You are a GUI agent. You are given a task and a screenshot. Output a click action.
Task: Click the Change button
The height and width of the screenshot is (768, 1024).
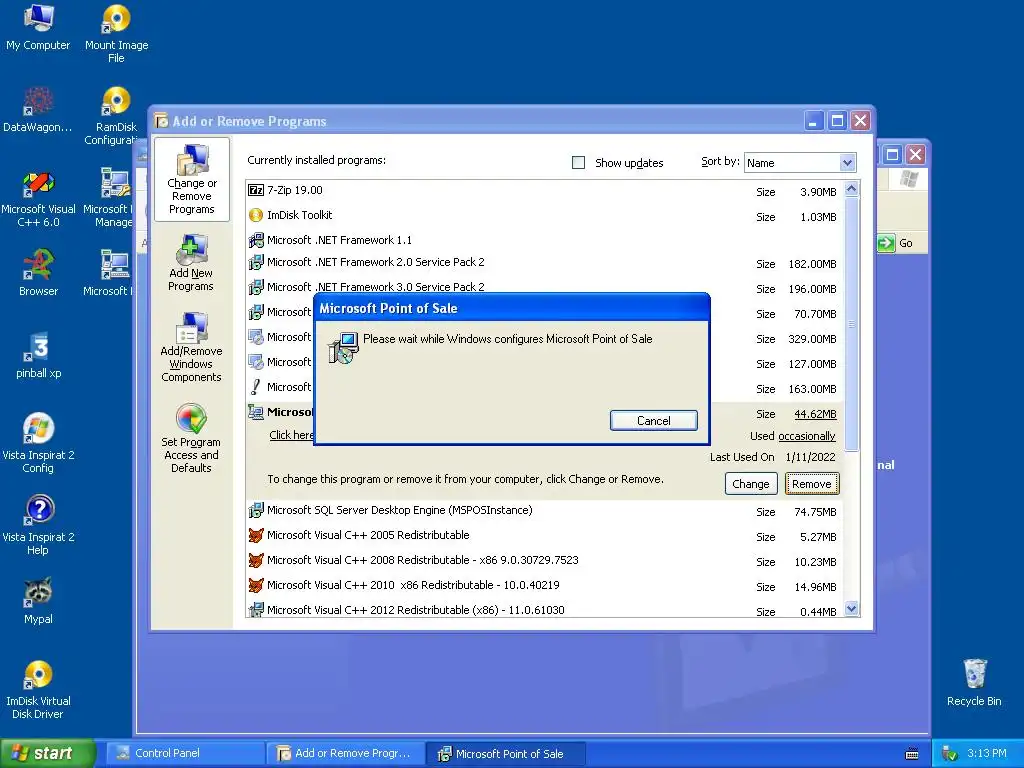[751, 484]
